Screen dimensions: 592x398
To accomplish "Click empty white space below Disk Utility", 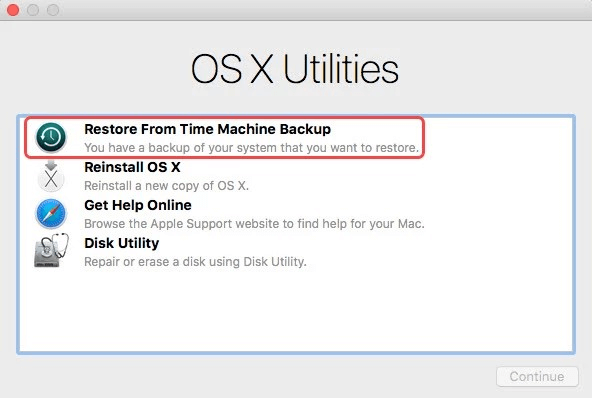I will click(296, 310).
